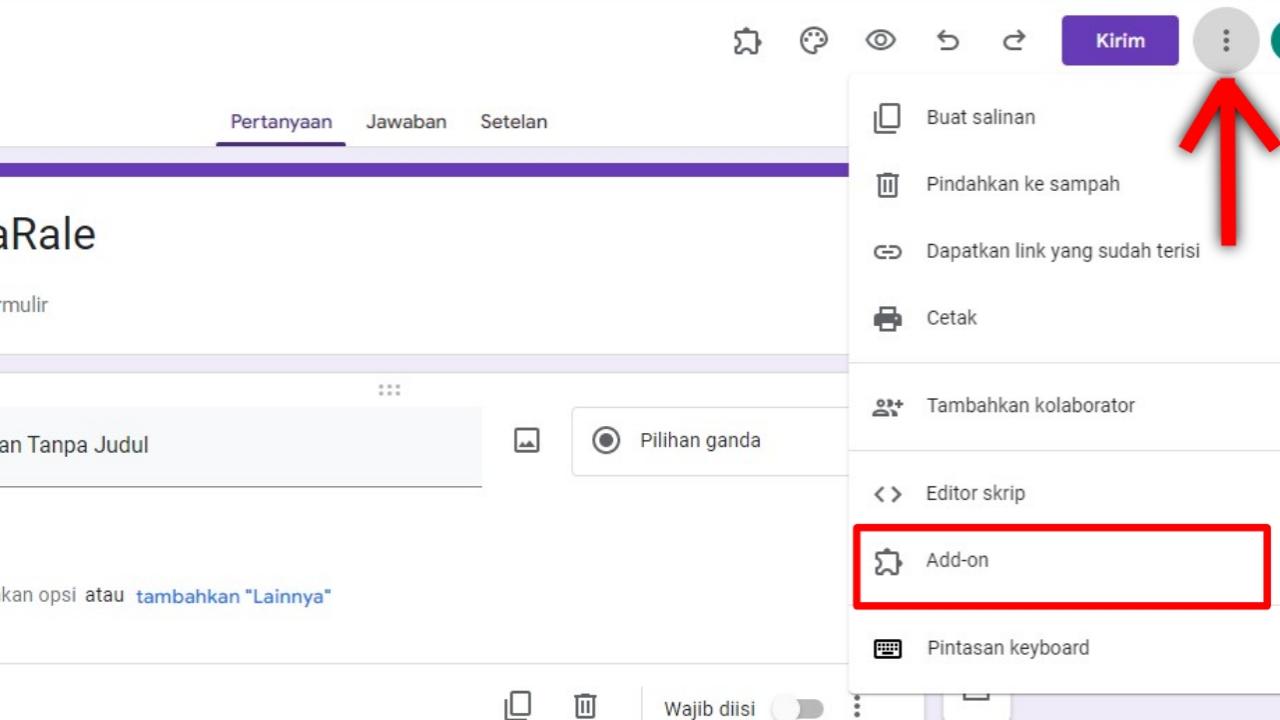Click the code brackets icon beside Editor skrip
Screen dimensions: 1280x720
point(887,494)
